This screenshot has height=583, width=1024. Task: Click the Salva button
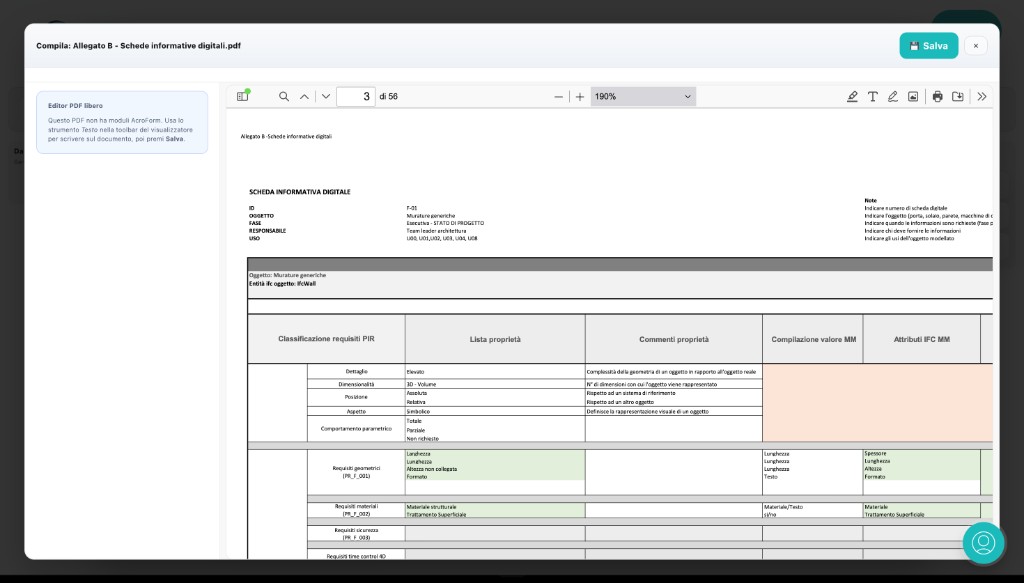tap(929, 46)
